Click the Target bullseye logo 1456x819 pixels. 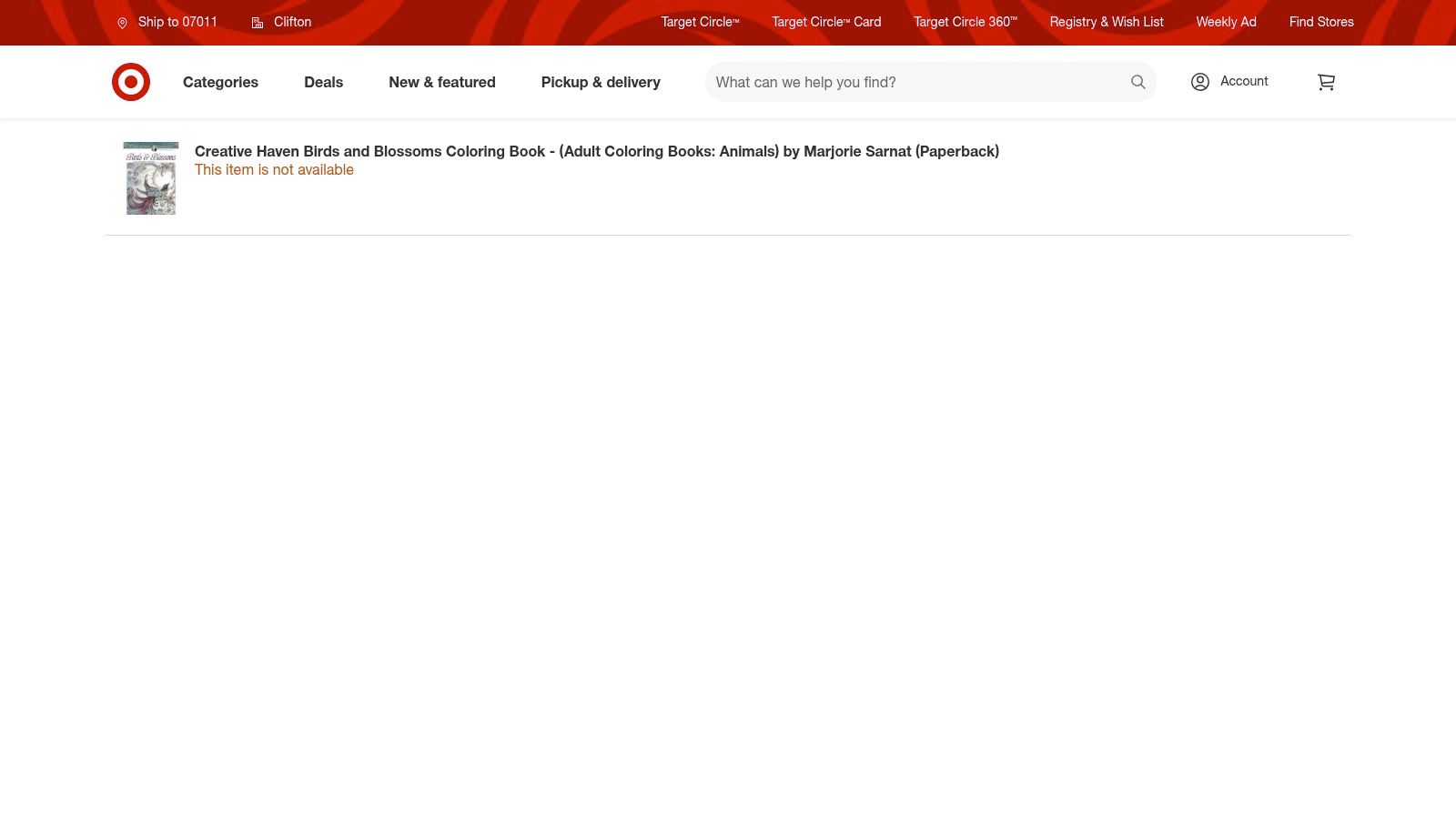tap(131, 82)
